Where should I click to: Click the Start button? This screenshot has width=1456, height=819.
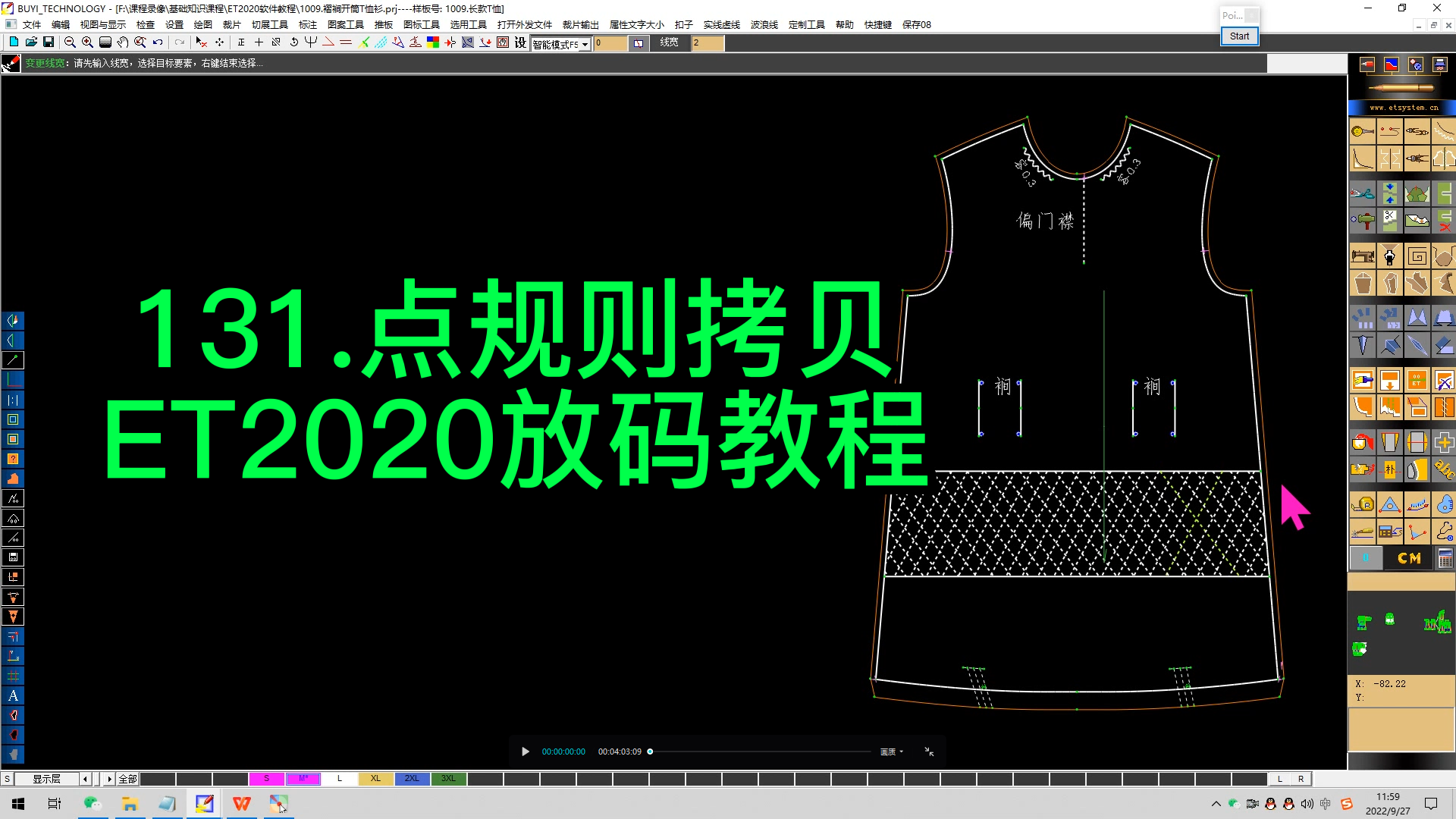(x=1239, y=36)
